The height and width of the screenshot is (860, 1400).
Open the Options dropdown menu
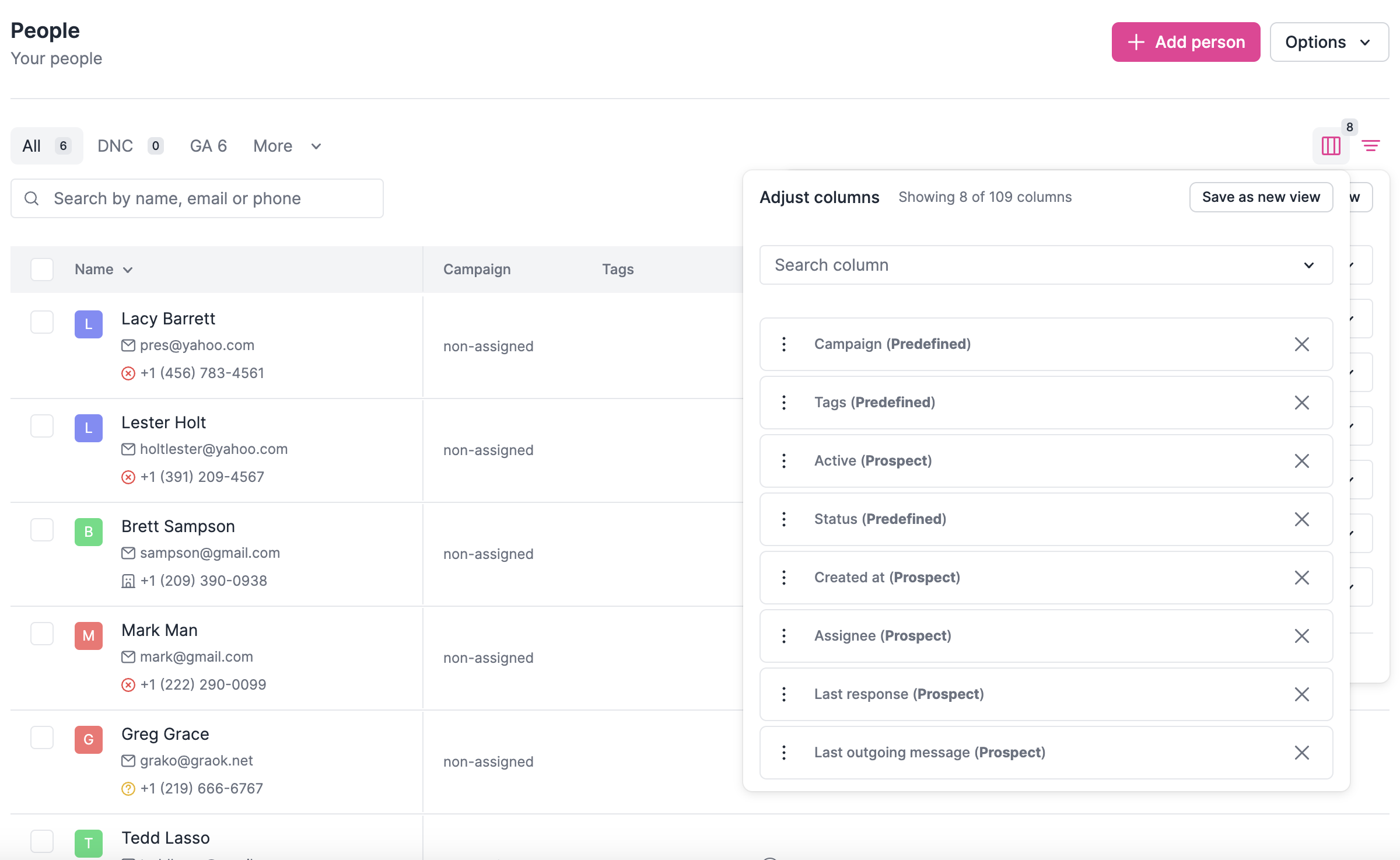[x=1329, y=41]
